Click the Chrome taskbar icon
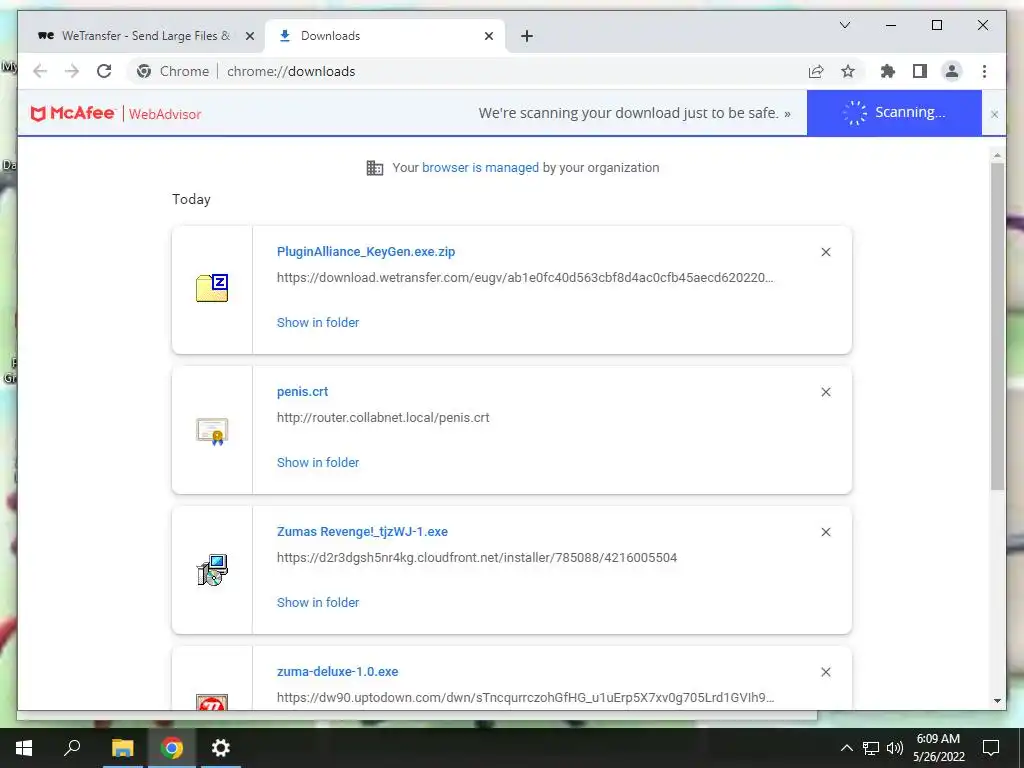This screenshot has width=1024, height=768. (x=172, y=748)
